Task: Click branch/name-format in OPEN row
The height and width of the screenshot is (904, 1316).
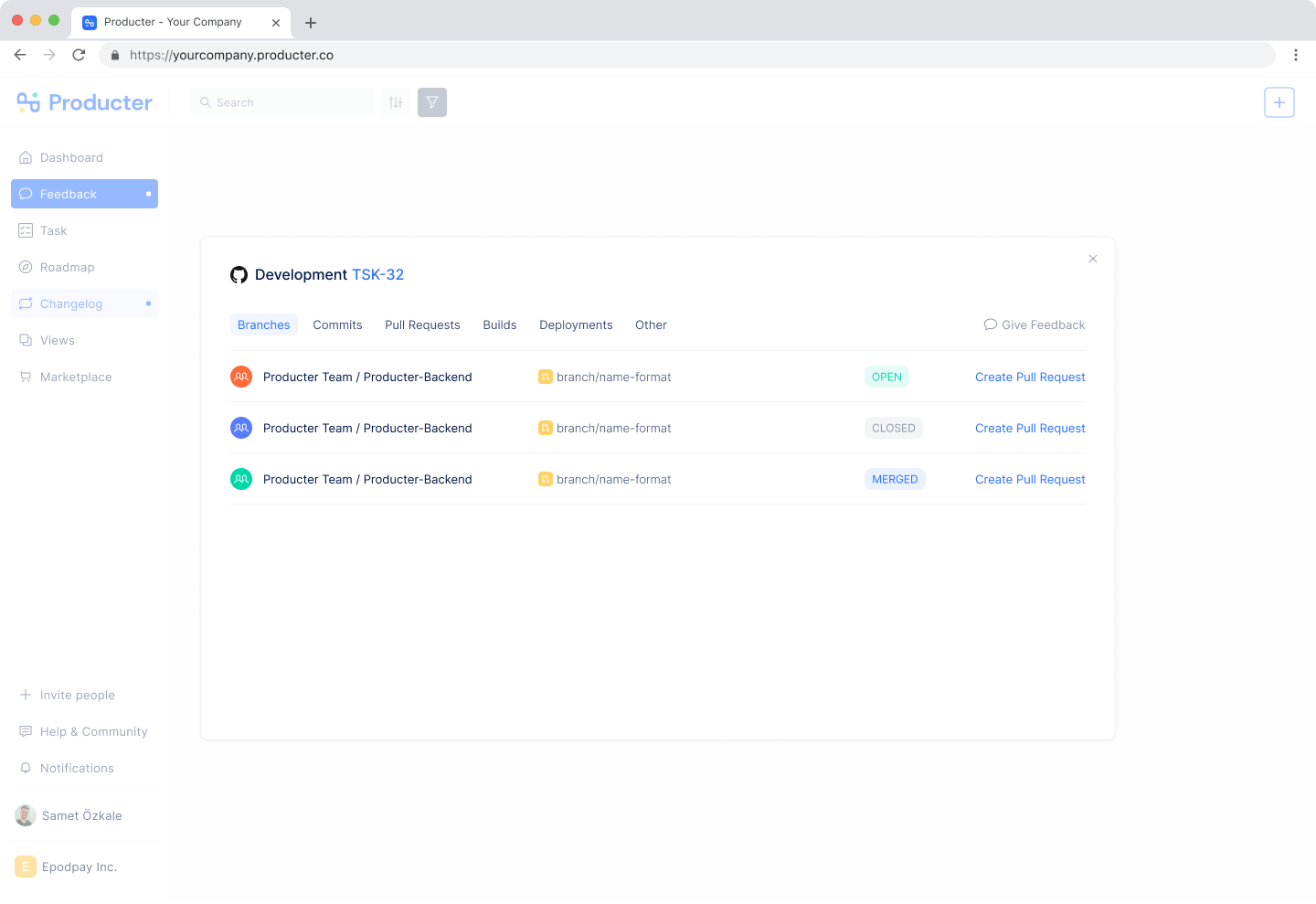Action: coord(614,377)
